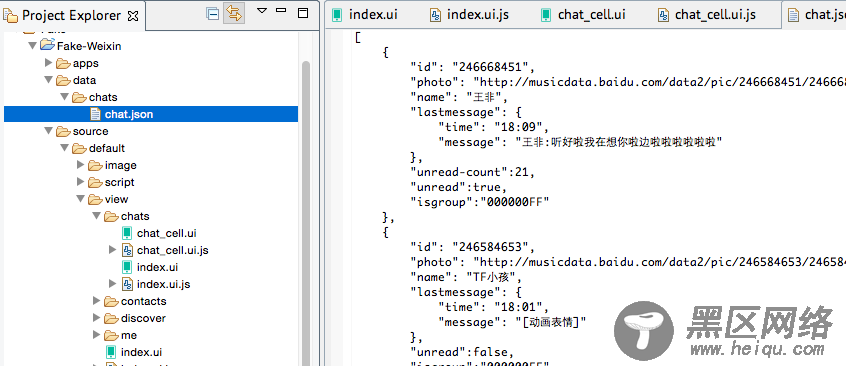Click the script folder icon
The height and width of the screenshot is (366, 846).
point(95,182)
